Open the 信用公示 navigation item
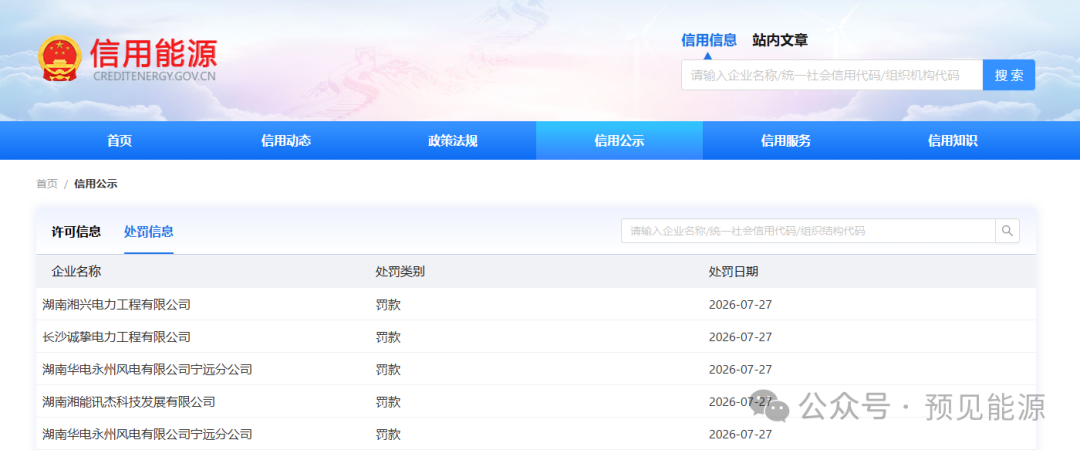Image resolution: width=1080 pixels, height=450 pixels. point(619,141)
